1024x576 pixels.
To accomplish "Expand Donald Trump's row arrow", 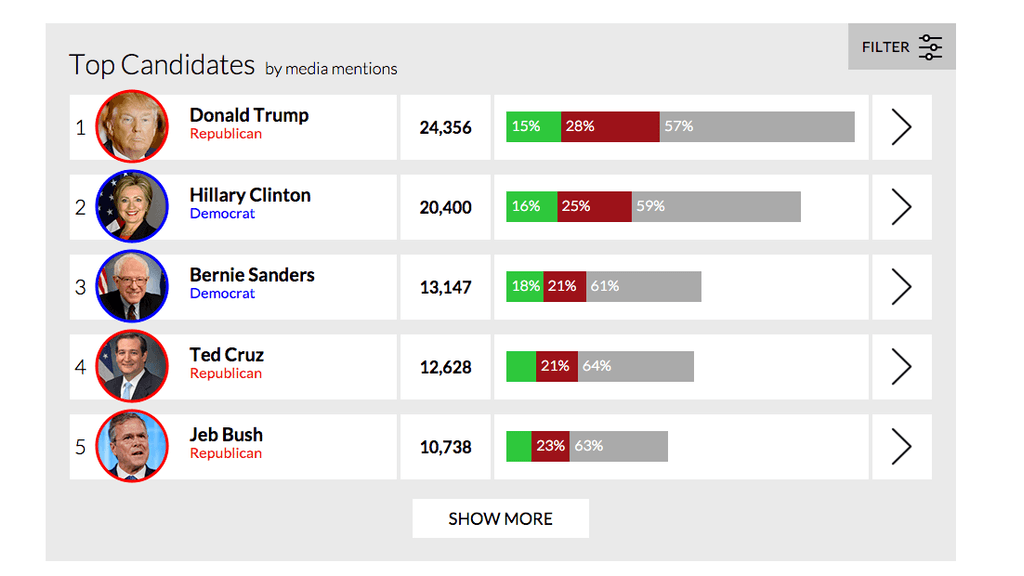I will [901, 127].
